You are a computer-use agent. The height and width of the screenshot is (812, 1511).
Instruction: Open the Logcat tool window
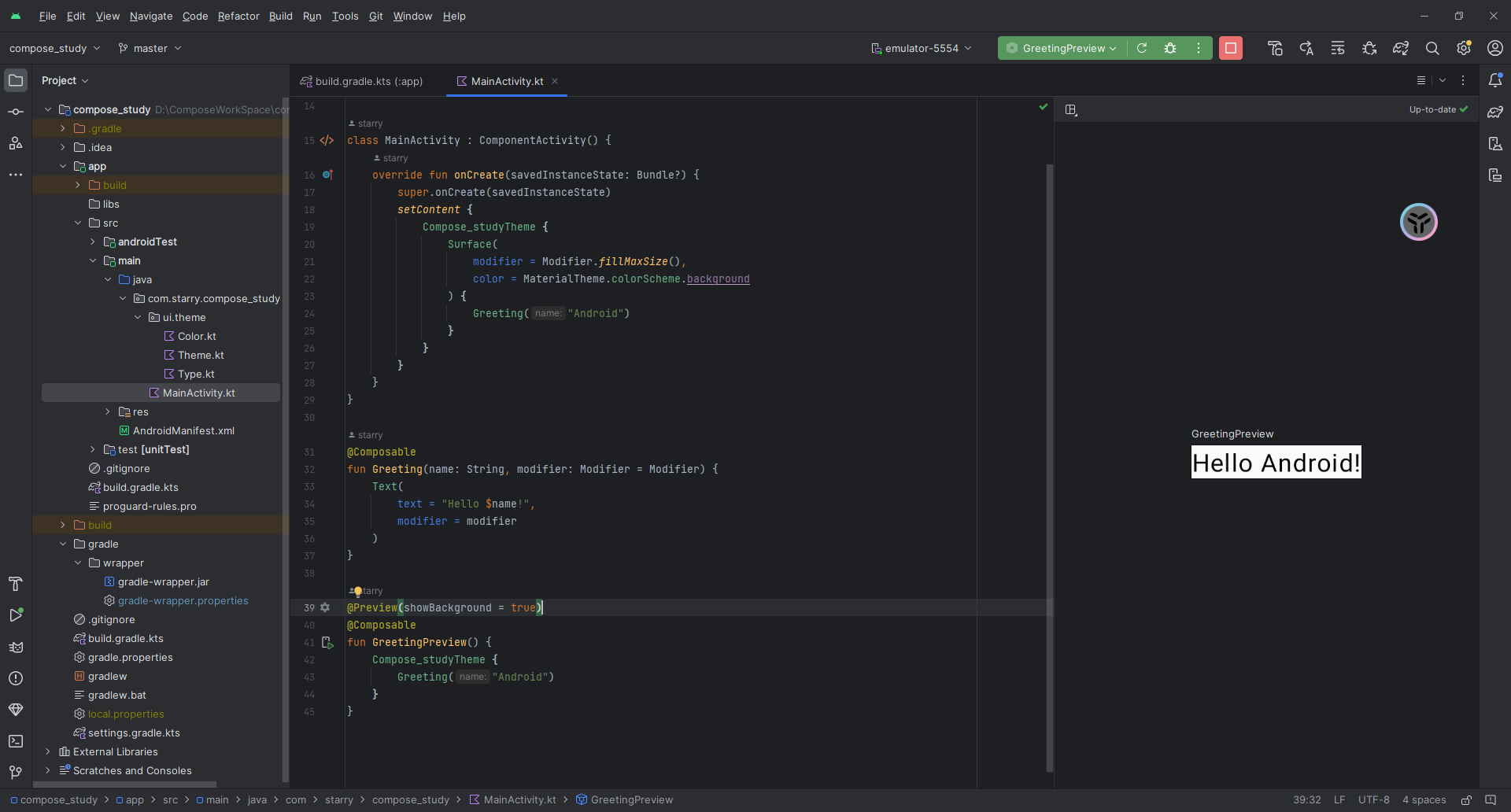(x=16, y=647)
